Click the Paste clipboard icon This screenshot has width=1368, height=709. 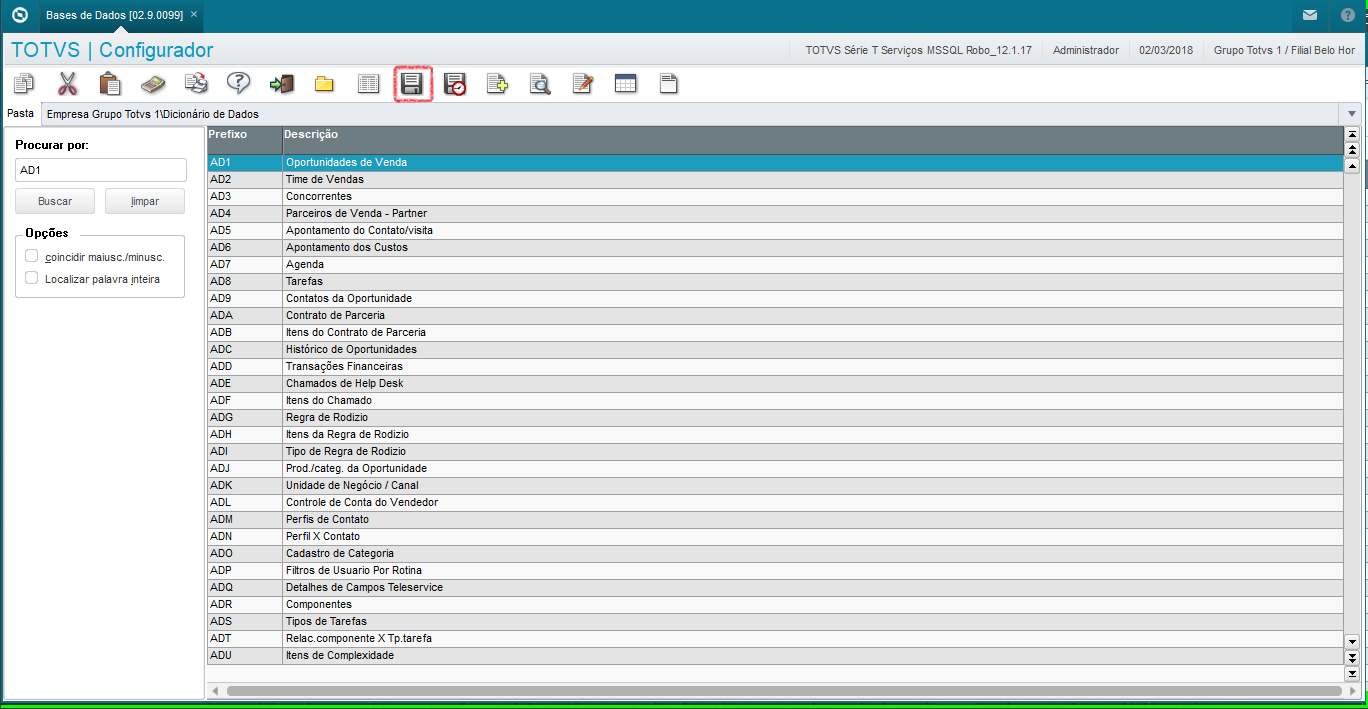point(110,84)
